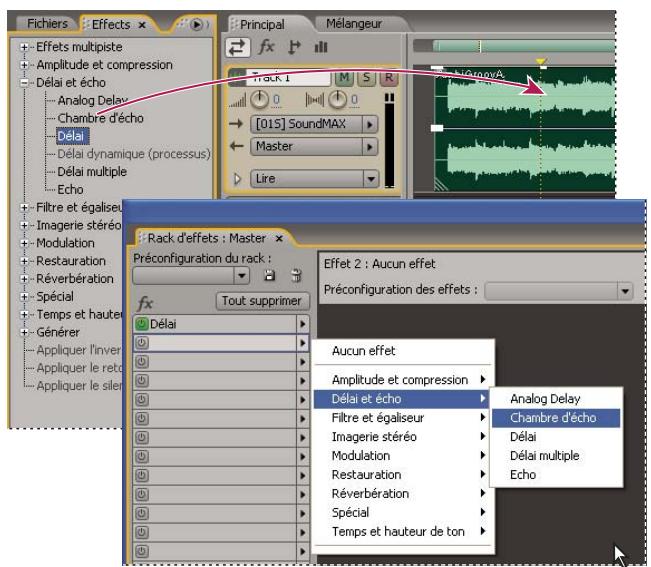
Task: Open Imagerie stéréo submenu
Action: [x=403, y=437]
